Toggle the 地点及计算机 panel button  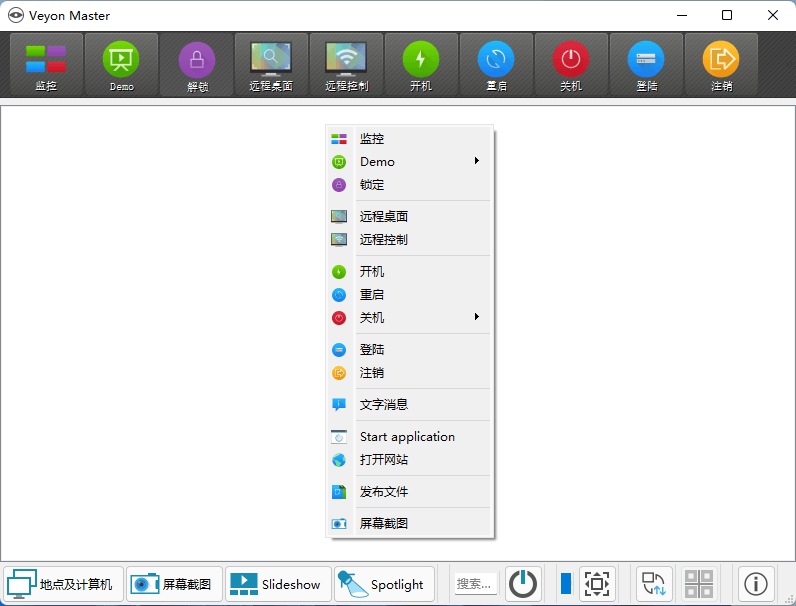pos(63,584)
